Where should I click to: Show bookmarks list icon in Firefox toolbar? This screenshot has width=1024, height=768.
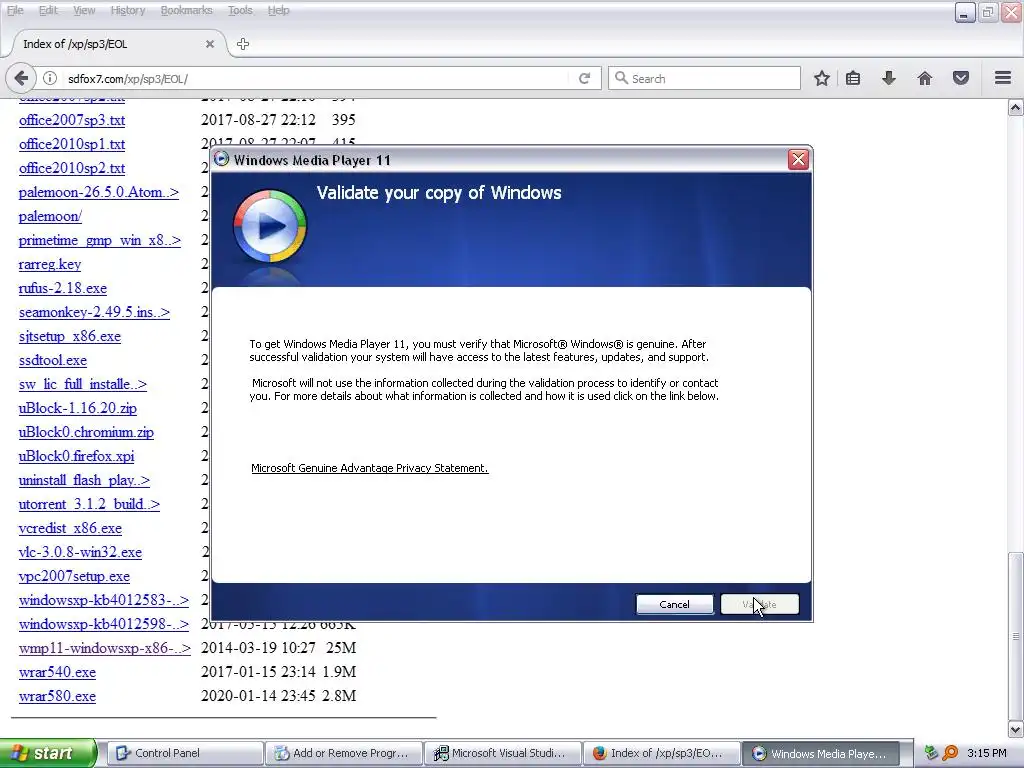[853, 78]
